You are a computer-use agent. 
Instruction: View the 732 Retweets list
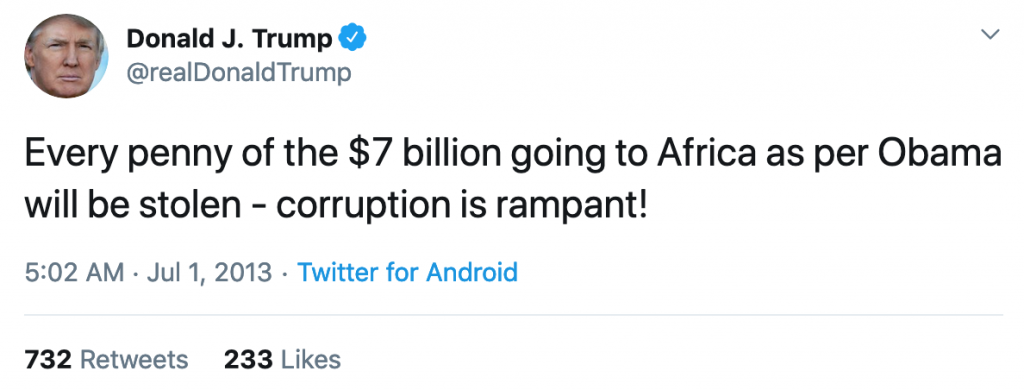[x=106, y=360]
